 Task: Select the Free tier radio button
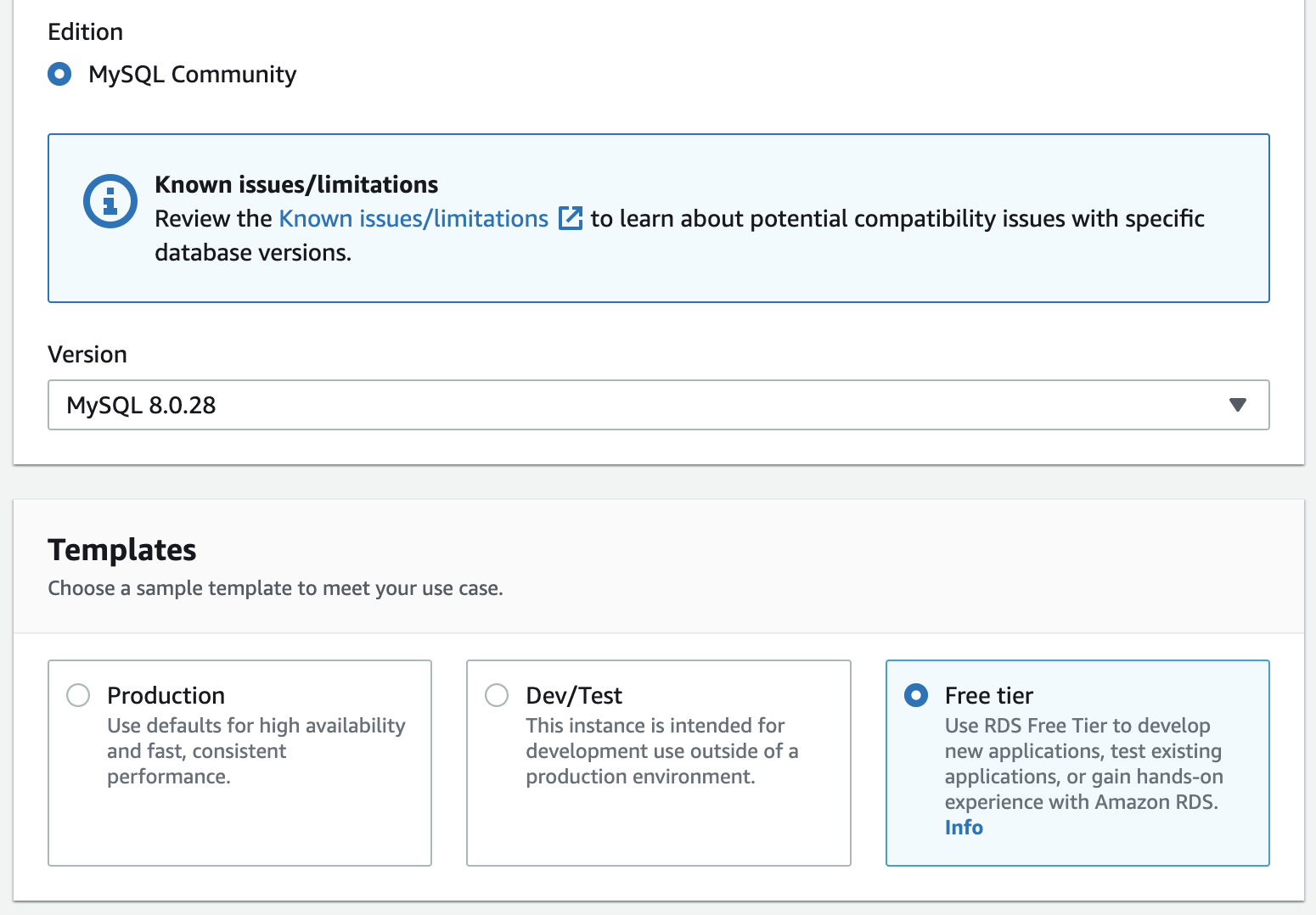click(x=915, y=694)
